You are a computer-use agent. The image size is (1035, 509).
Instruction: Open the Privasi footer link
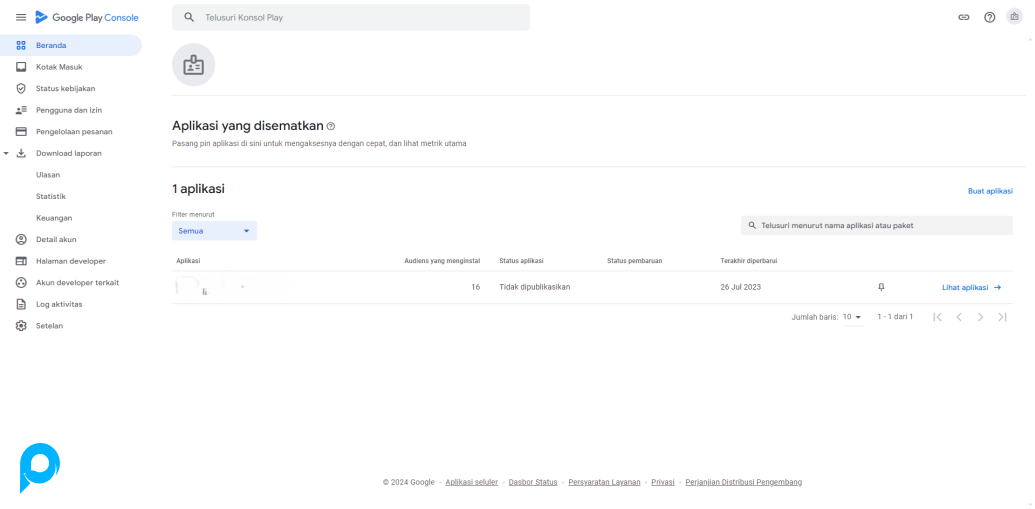[x=663, y=482]
